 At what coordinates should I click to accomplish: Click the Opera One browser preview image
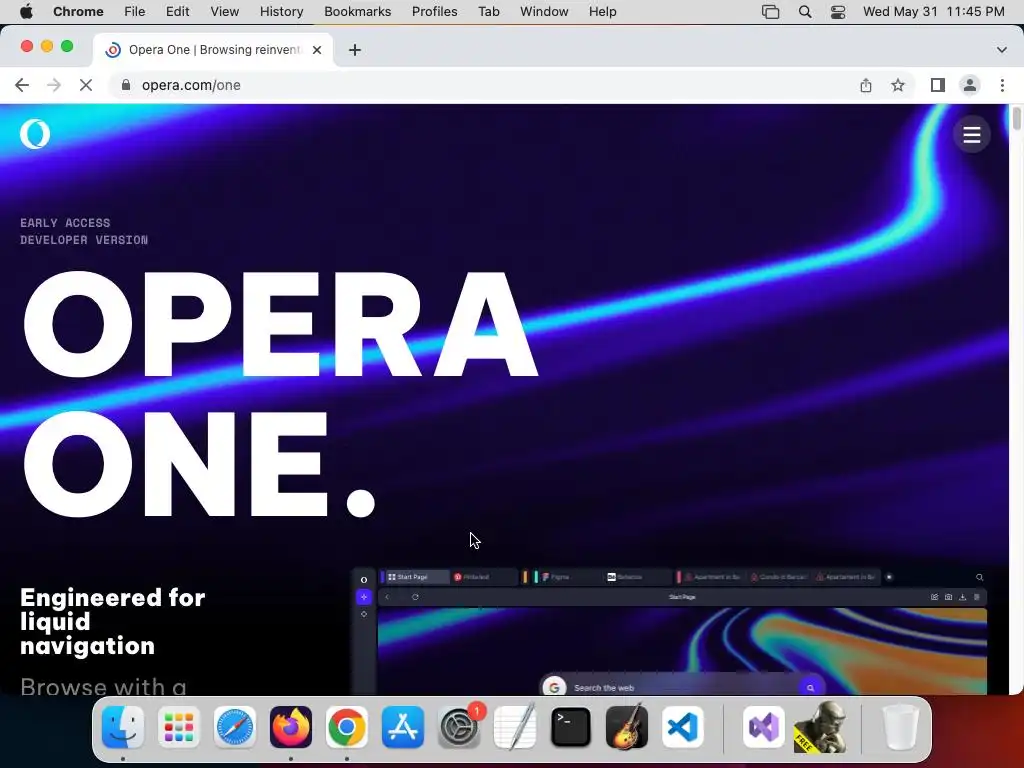pos(671,631)
